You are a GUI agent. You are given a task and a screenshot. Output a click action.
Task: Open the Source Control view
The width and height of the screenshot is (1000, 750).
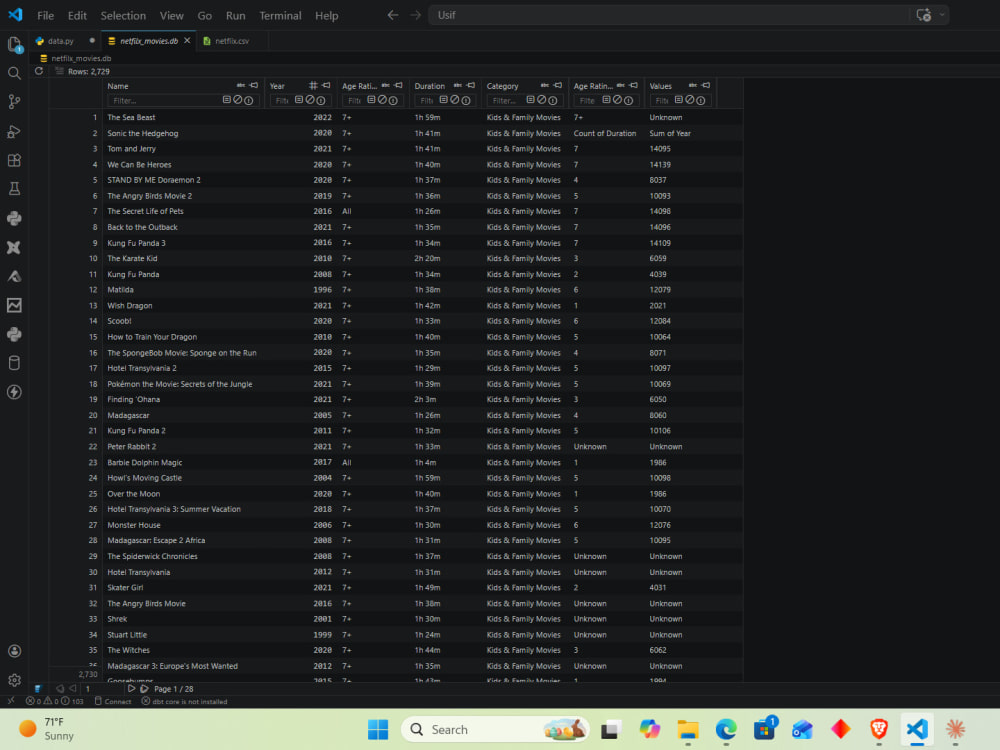(14, 102)
